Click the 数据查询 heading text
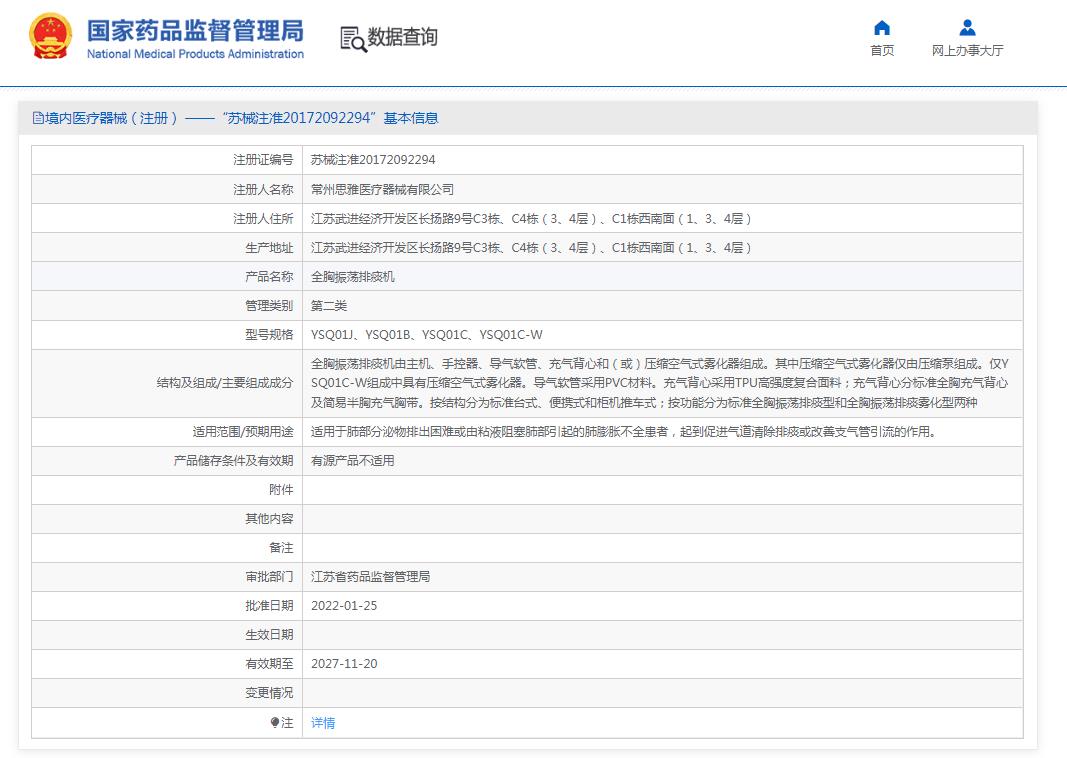The image size is (1067, 758). tap(402, 37)
